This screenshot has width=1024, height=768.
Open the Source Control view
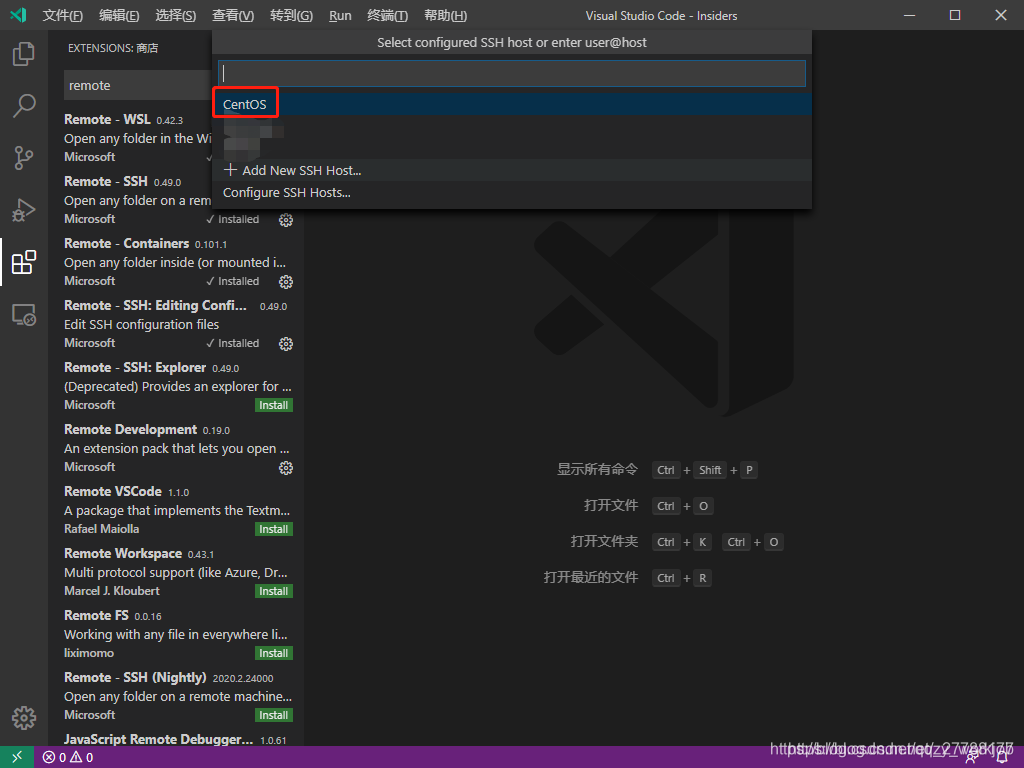(24, 158)
